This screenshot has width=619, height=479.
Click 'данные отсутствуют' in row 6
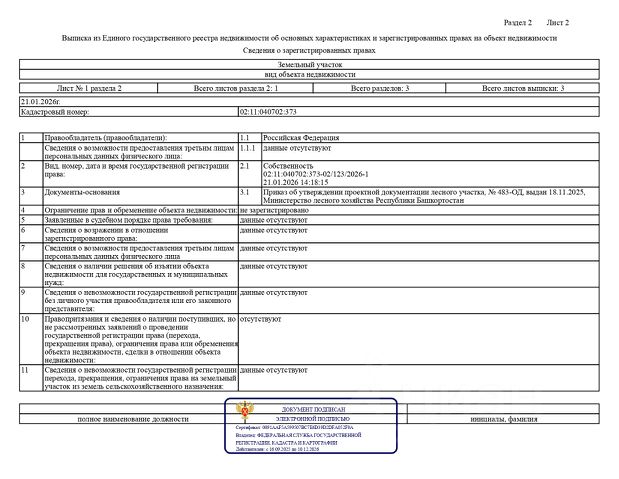273,230
